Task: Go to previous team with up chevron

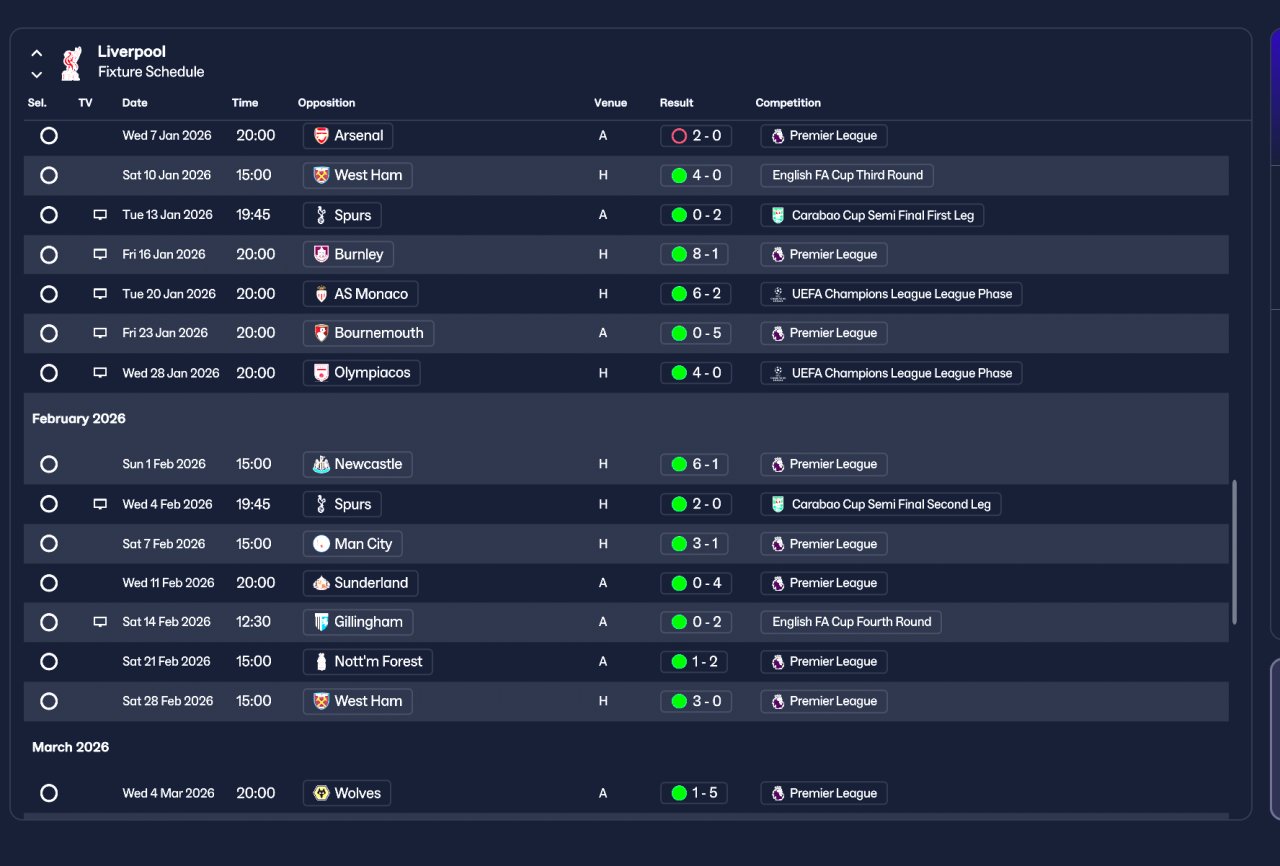Action: pos(37,53)
